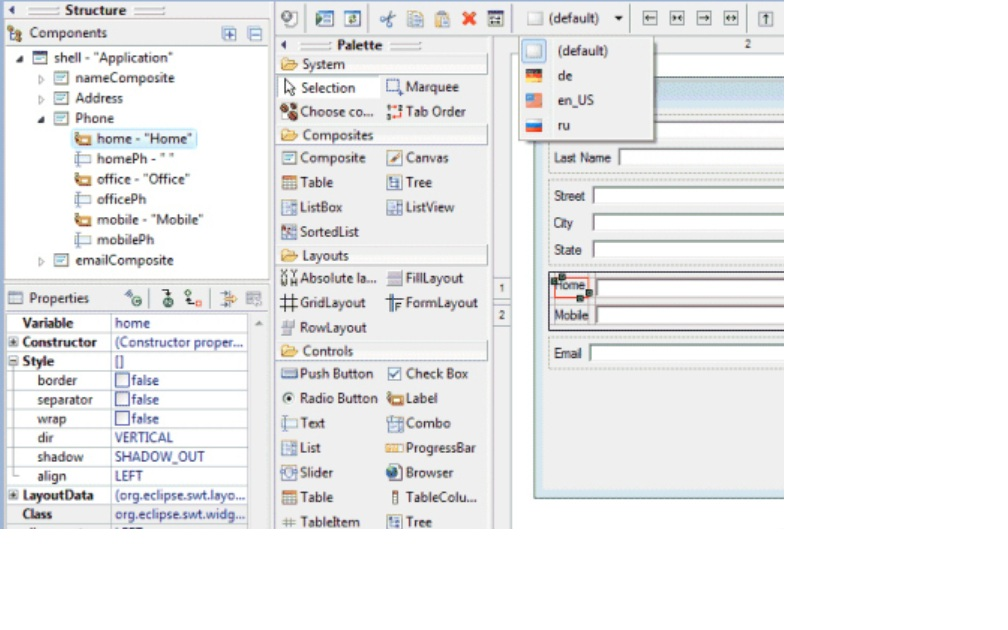Image resolution: width=1008 pixels, height=630 pixels.
Task: Click the Cut scissors toolbar icon
Action: click(387, 19)
